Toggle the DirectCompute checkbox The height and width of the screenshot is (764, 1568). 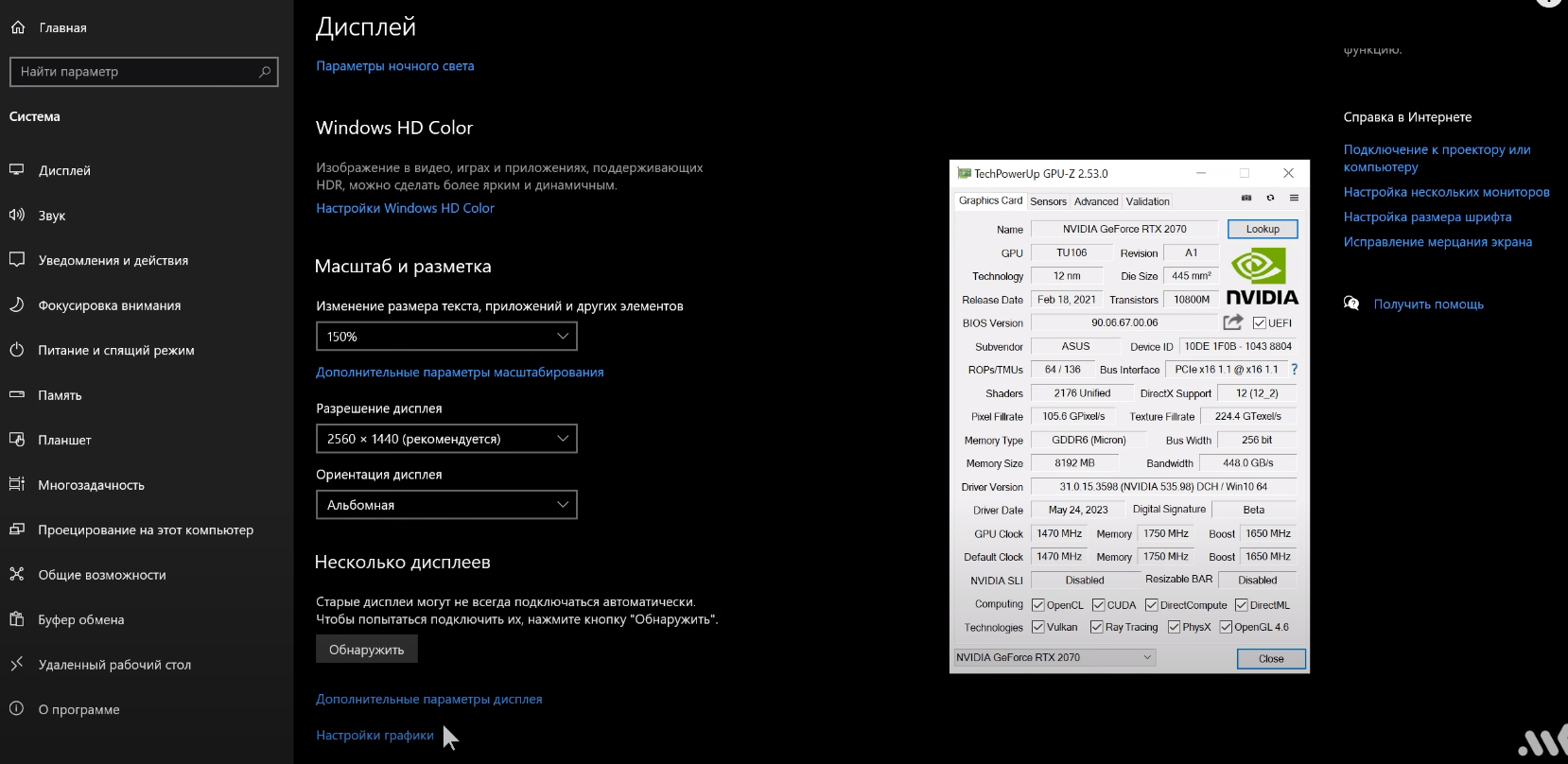(1152, 605)
